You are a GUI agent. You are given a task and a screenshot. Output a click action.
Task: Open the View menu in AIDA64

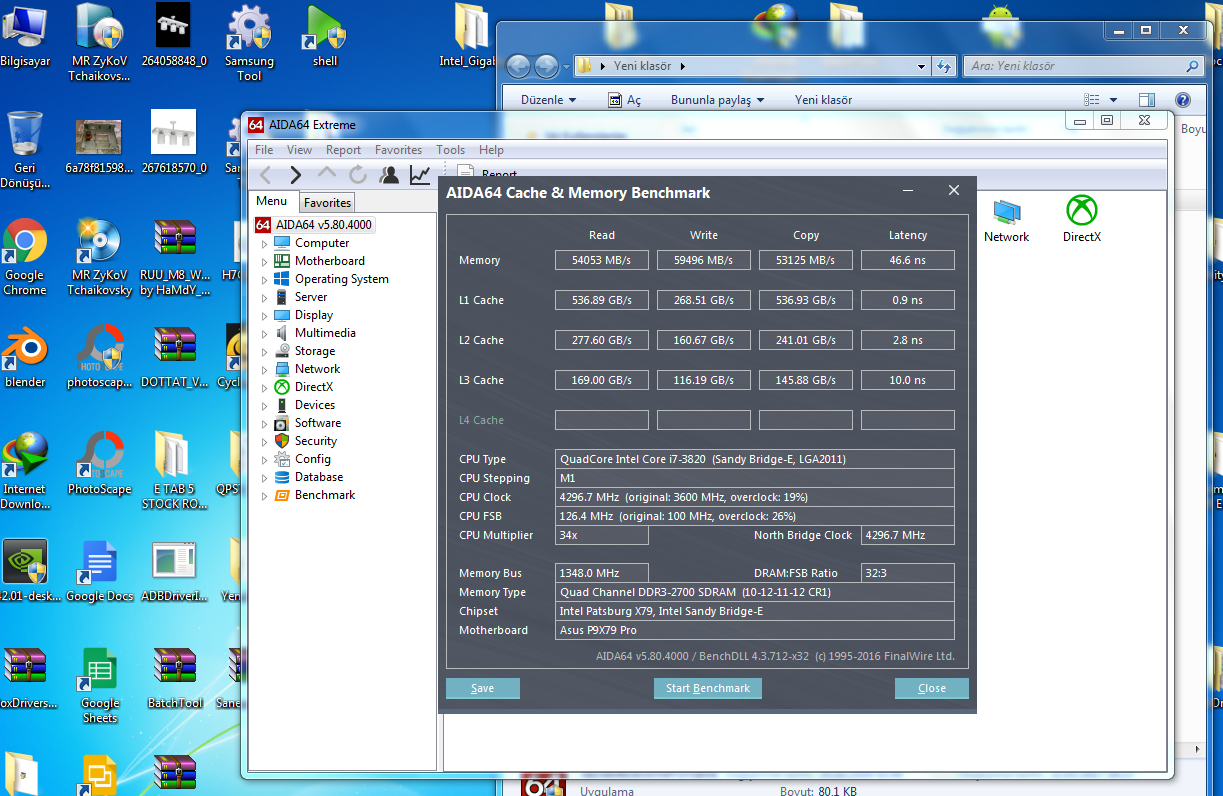[299, 150]
